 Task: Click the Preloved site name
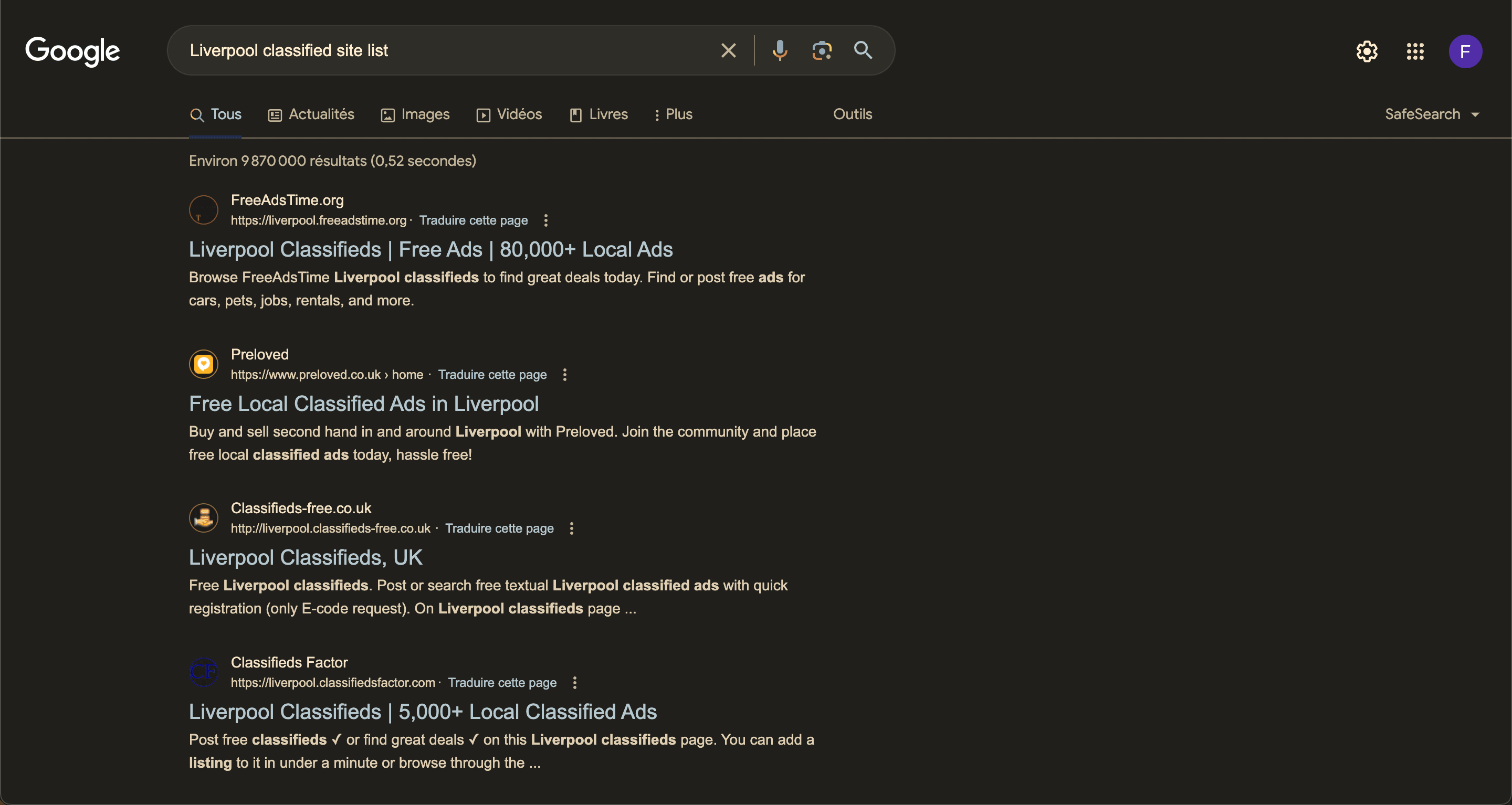coord(259,354)
